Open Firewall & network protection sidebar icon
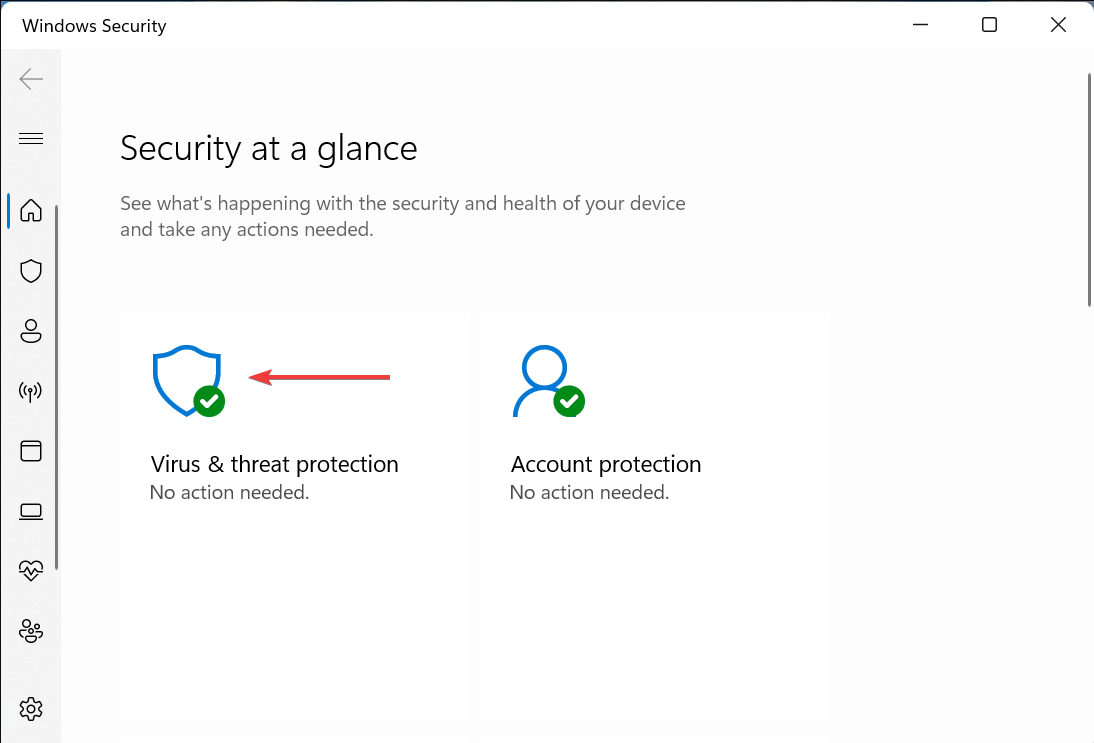Screen dimensions: 1094x743 31,391
